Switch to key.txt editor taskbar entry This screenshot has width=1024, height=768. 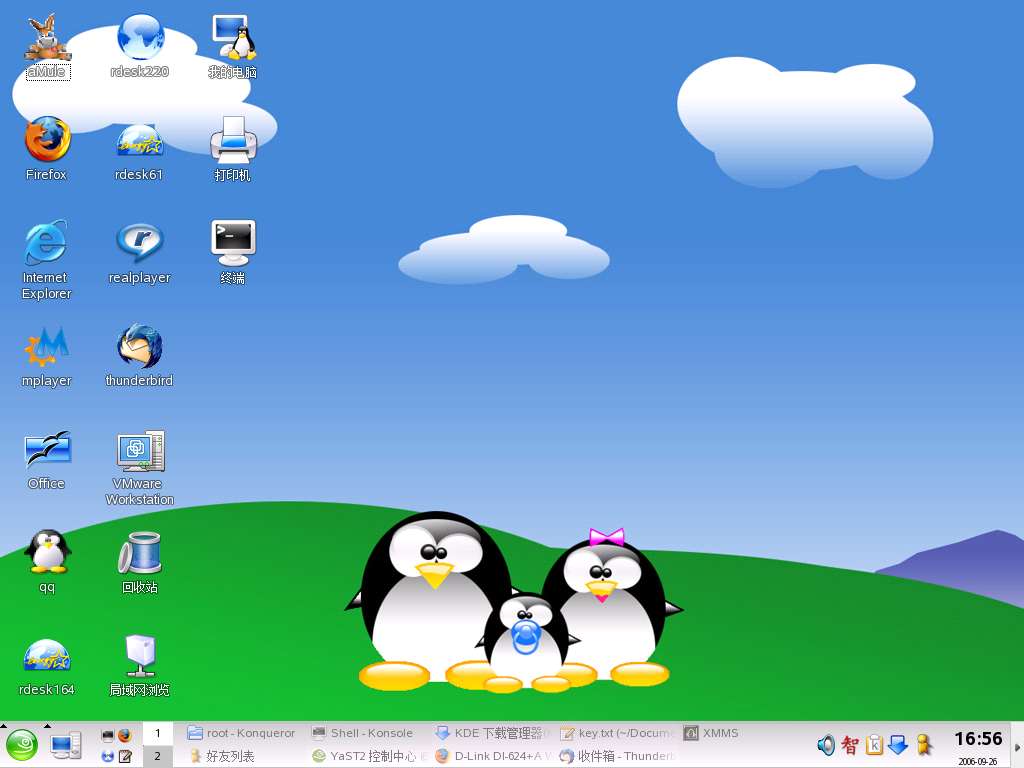pos(614,733)
